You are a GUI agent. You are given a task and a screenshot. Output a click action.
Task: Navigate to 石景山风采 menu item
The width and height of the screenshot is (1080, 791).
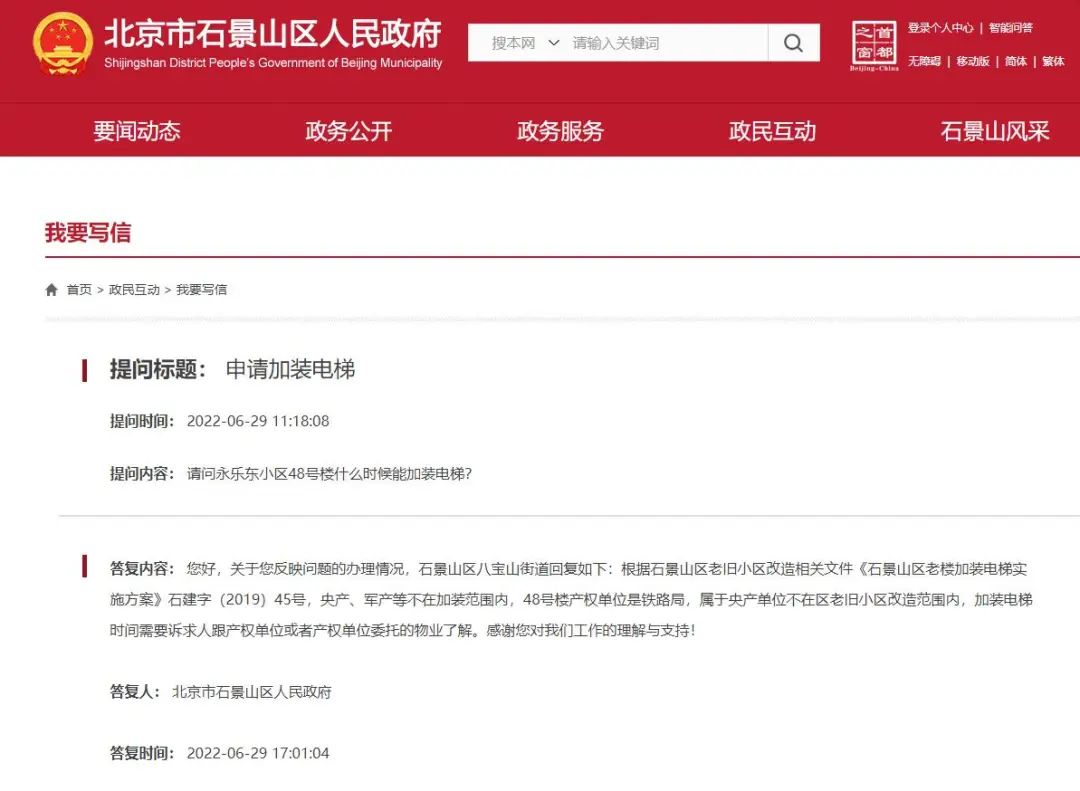coord(994,131)
